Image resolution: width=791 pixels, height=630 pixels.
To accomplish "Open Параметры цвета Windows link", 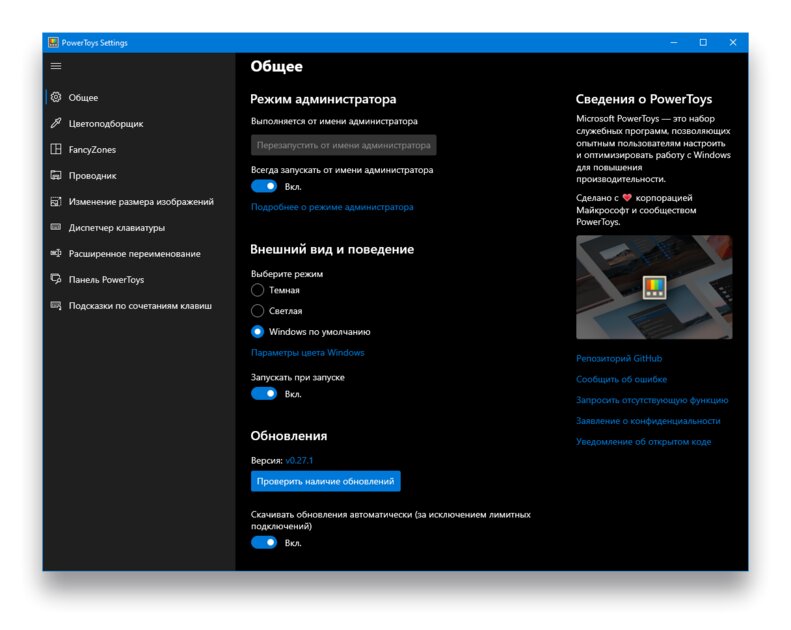I will coord(308,353).
